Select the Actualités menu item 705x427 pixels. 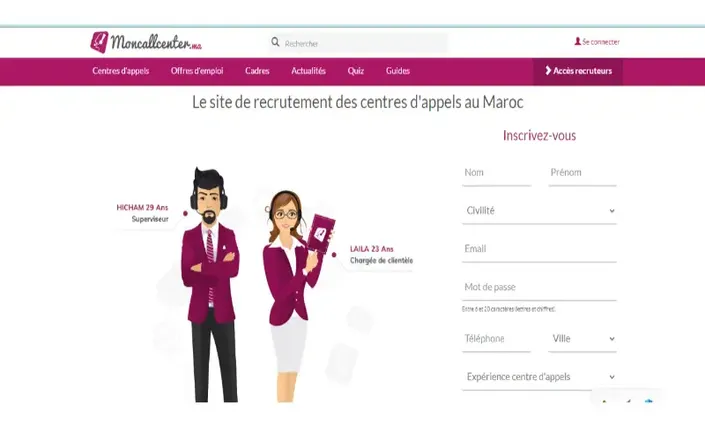(308, 71)
